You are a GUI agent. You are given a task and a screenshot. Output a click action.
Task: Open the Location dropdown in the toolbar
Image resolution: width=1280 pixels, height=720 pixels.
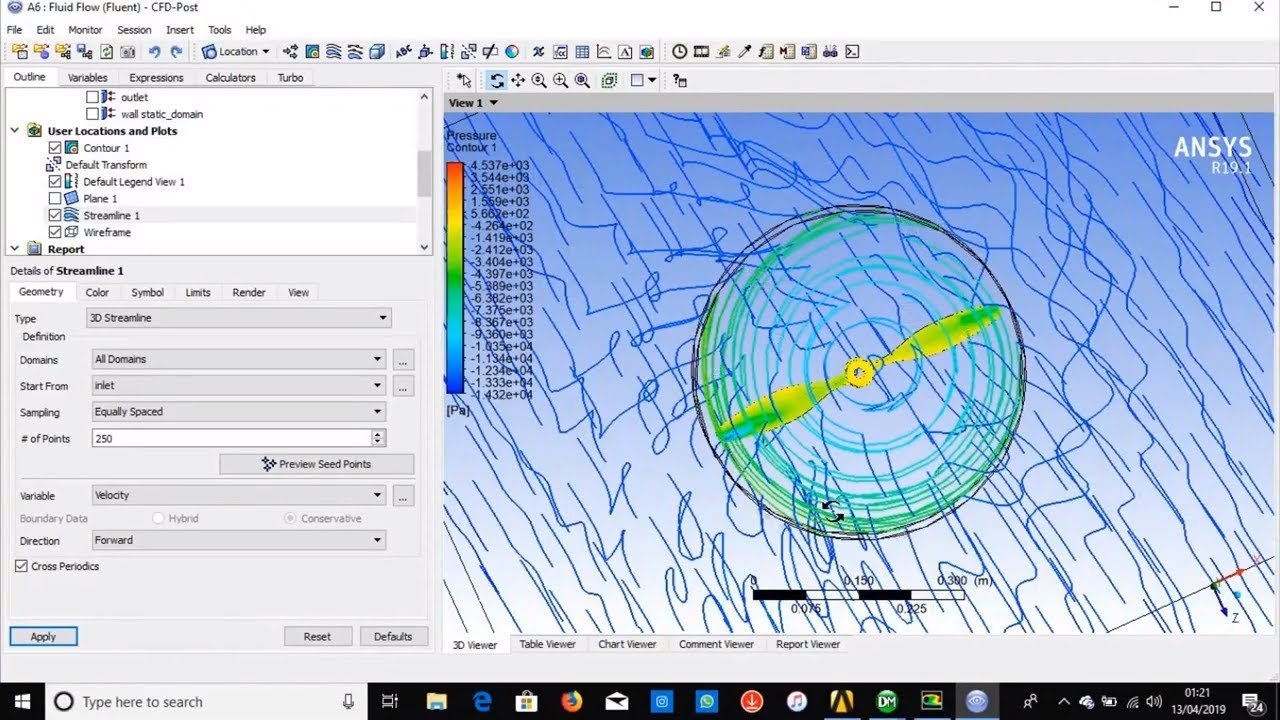[x=236, y=52]
